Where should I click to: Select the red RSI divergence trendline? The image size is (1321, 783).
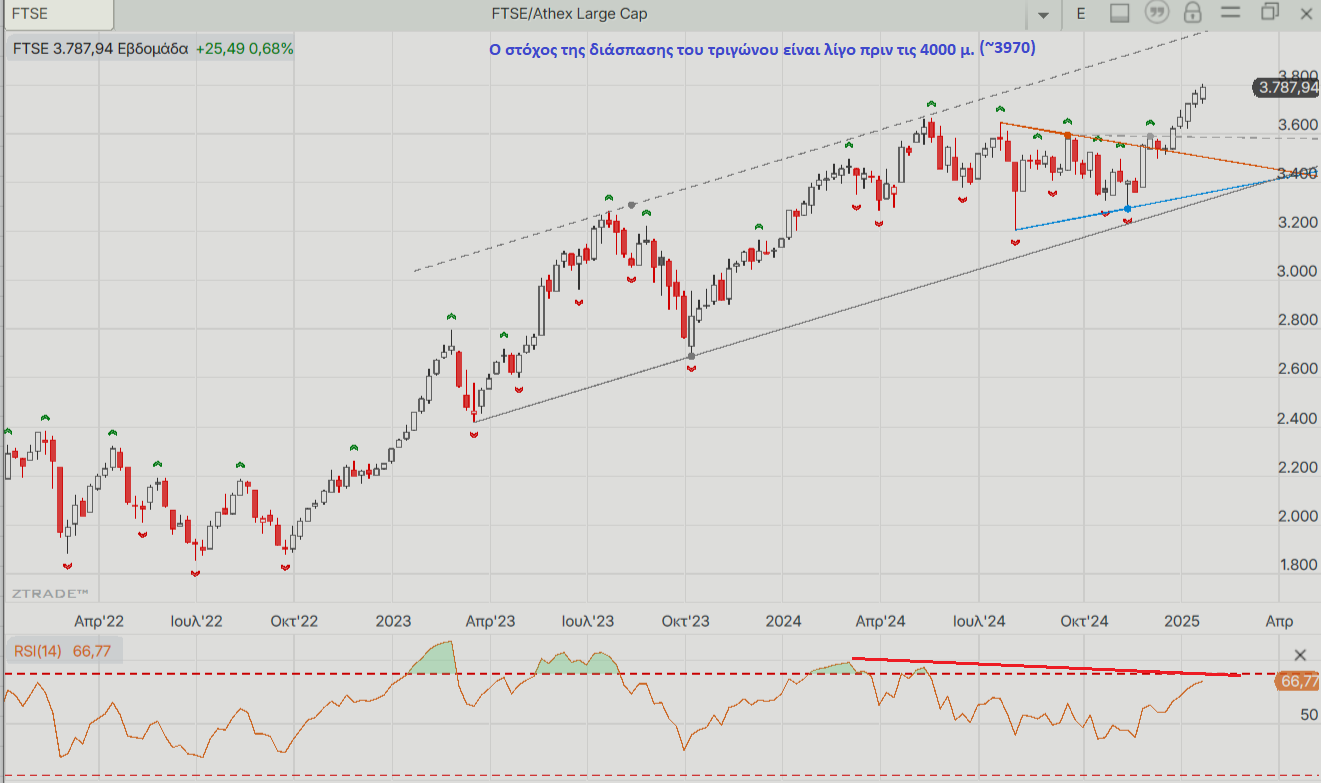(x=1046, y=667)
